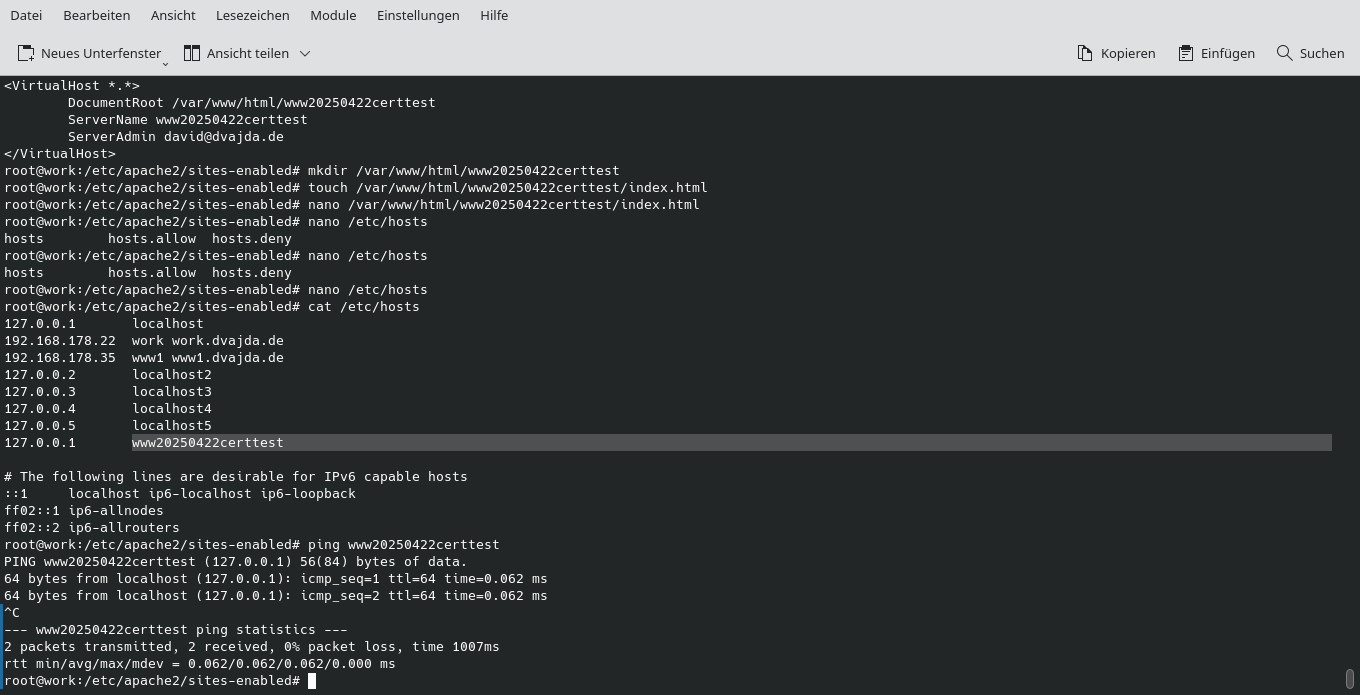
Task: Click the Bearbeiten menu entry
Action: pos(96,15)
